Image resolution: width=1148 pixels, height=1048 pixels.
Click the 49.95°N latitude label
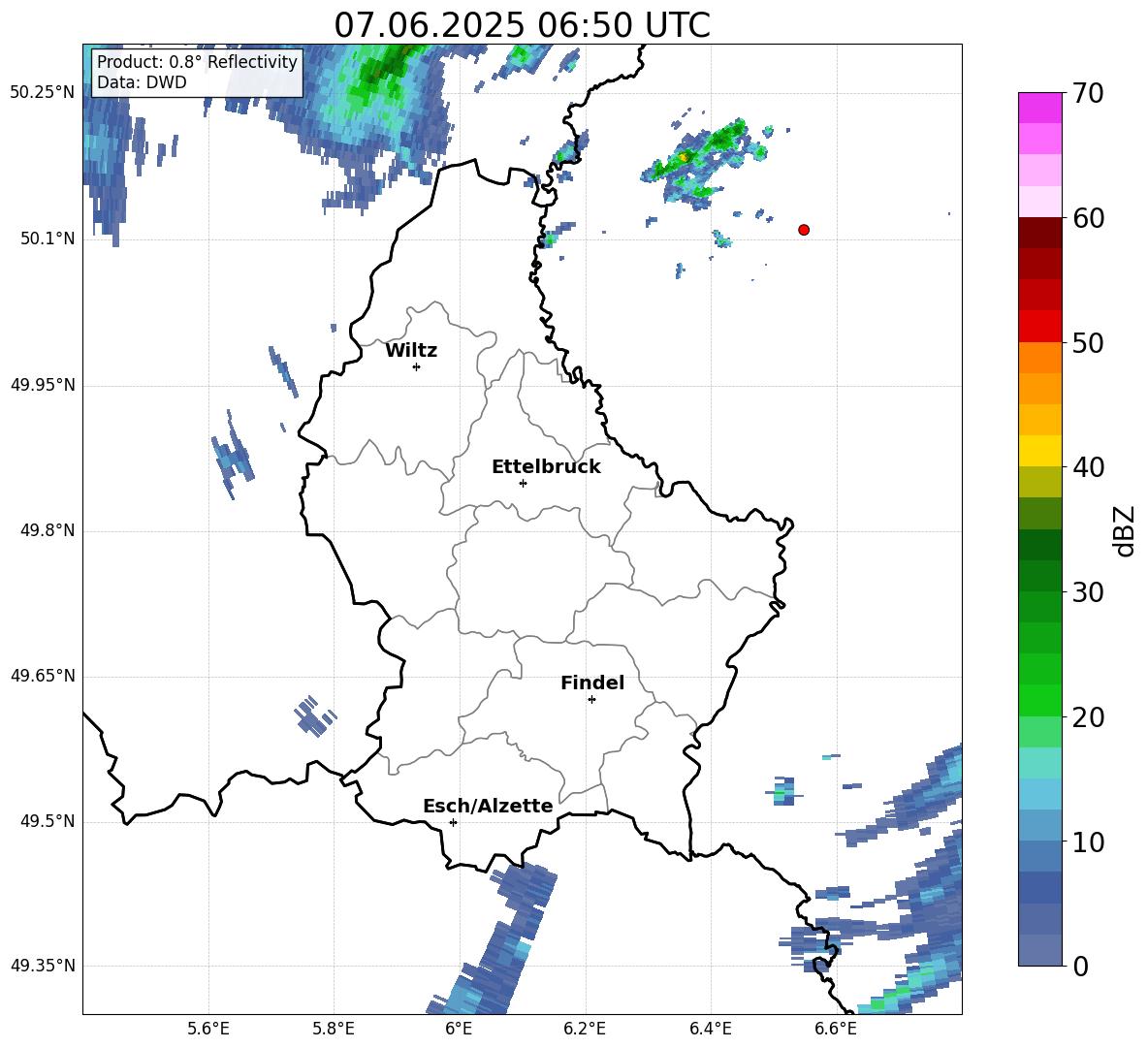click(x=43, y=385)
